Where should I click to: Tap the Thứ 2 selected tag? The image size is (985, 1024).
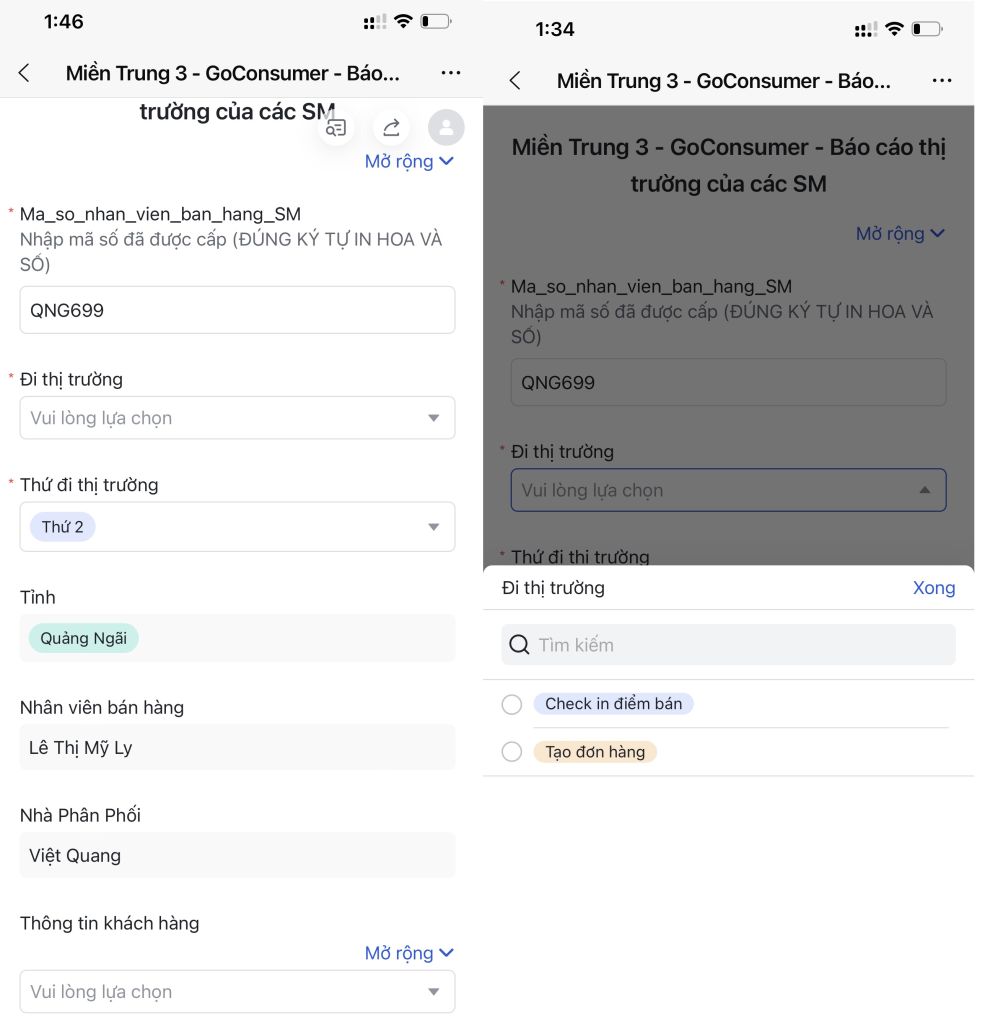(x=63, y=527)
